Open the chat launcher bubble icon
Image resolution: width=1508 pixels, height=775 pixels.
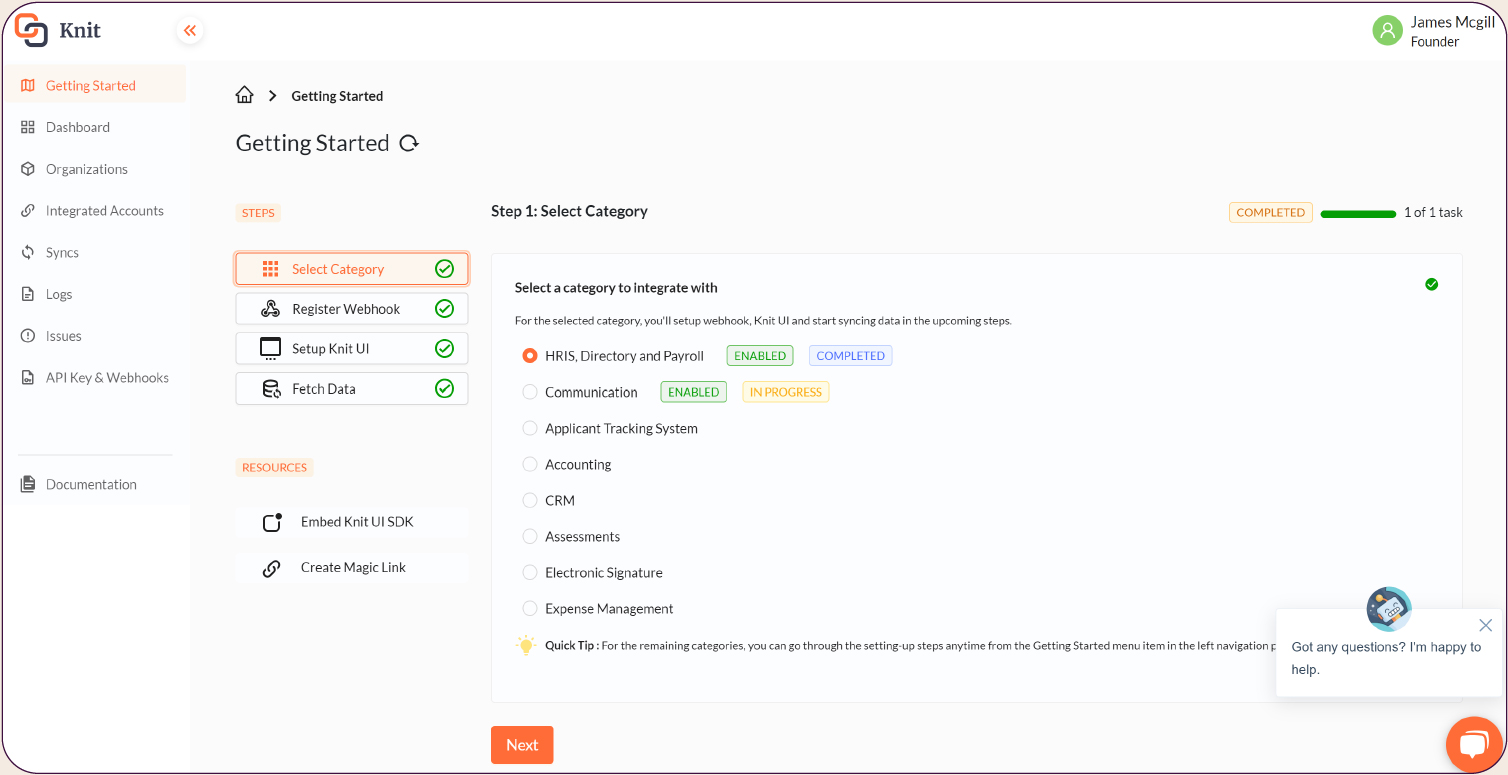click(1474, 745)
